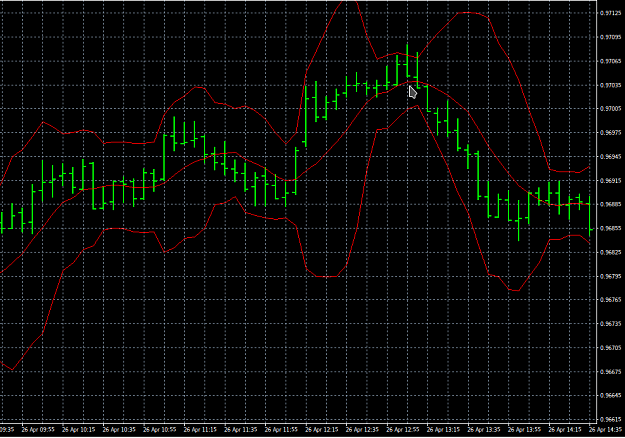Select the 26 Apr 13:55 time label
The image size is (625, 438).
(524, 430)
